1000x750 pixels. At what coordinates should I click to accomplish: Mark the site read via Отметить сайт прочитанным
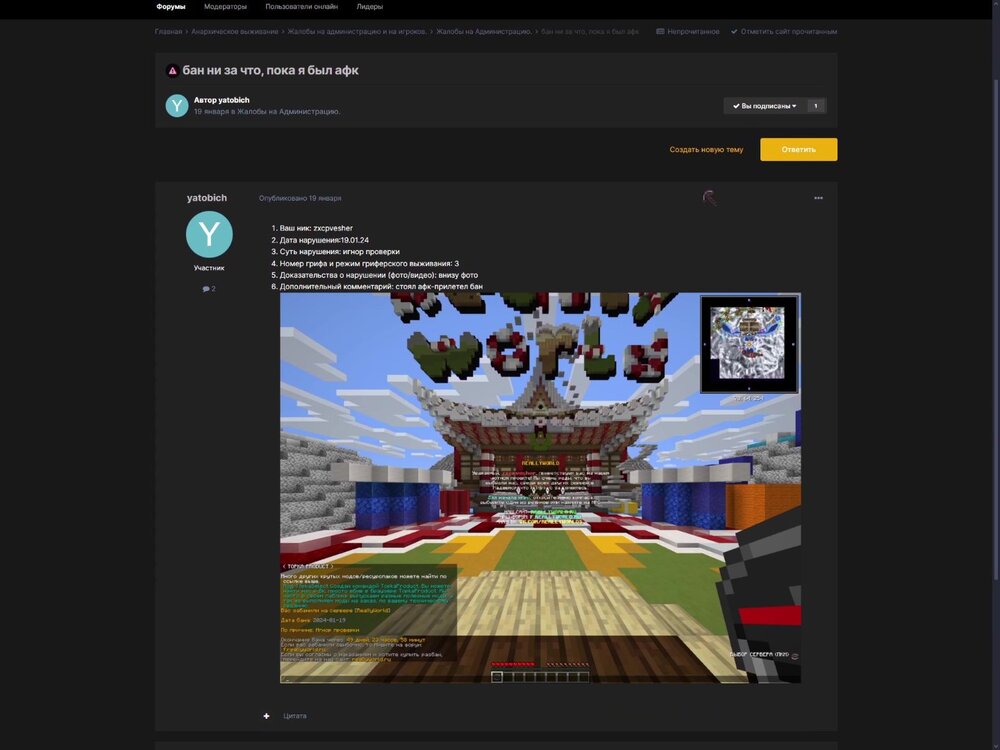(x=784, y=31)
